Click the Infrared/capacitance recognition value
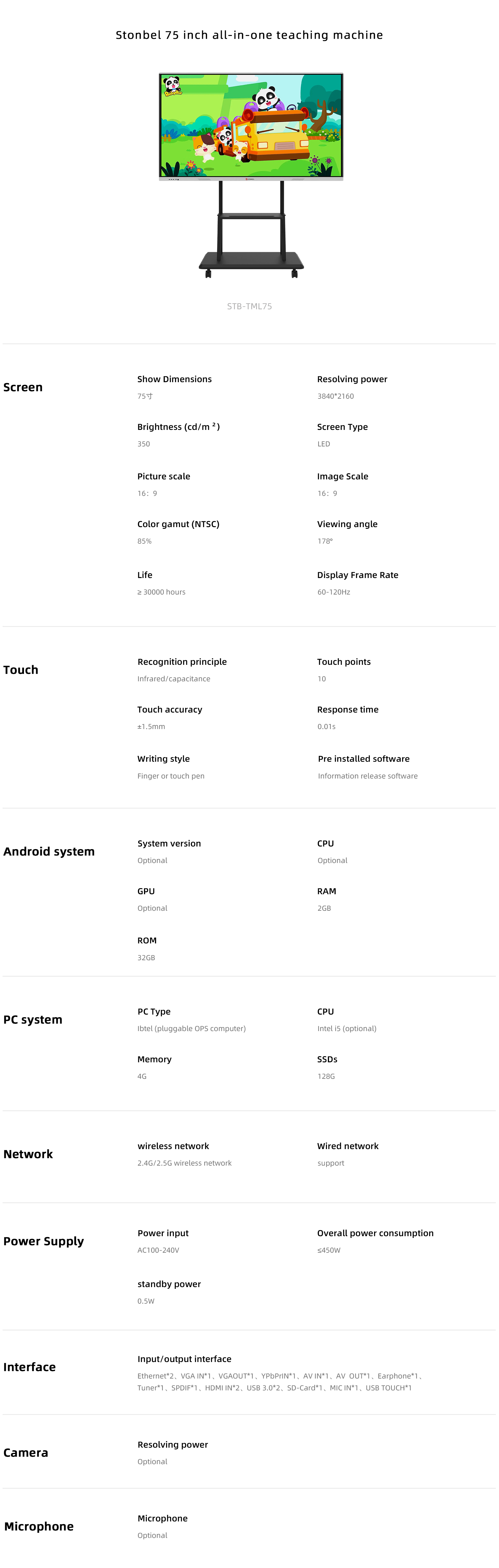 pyautogui.click(x=174, y=679)
